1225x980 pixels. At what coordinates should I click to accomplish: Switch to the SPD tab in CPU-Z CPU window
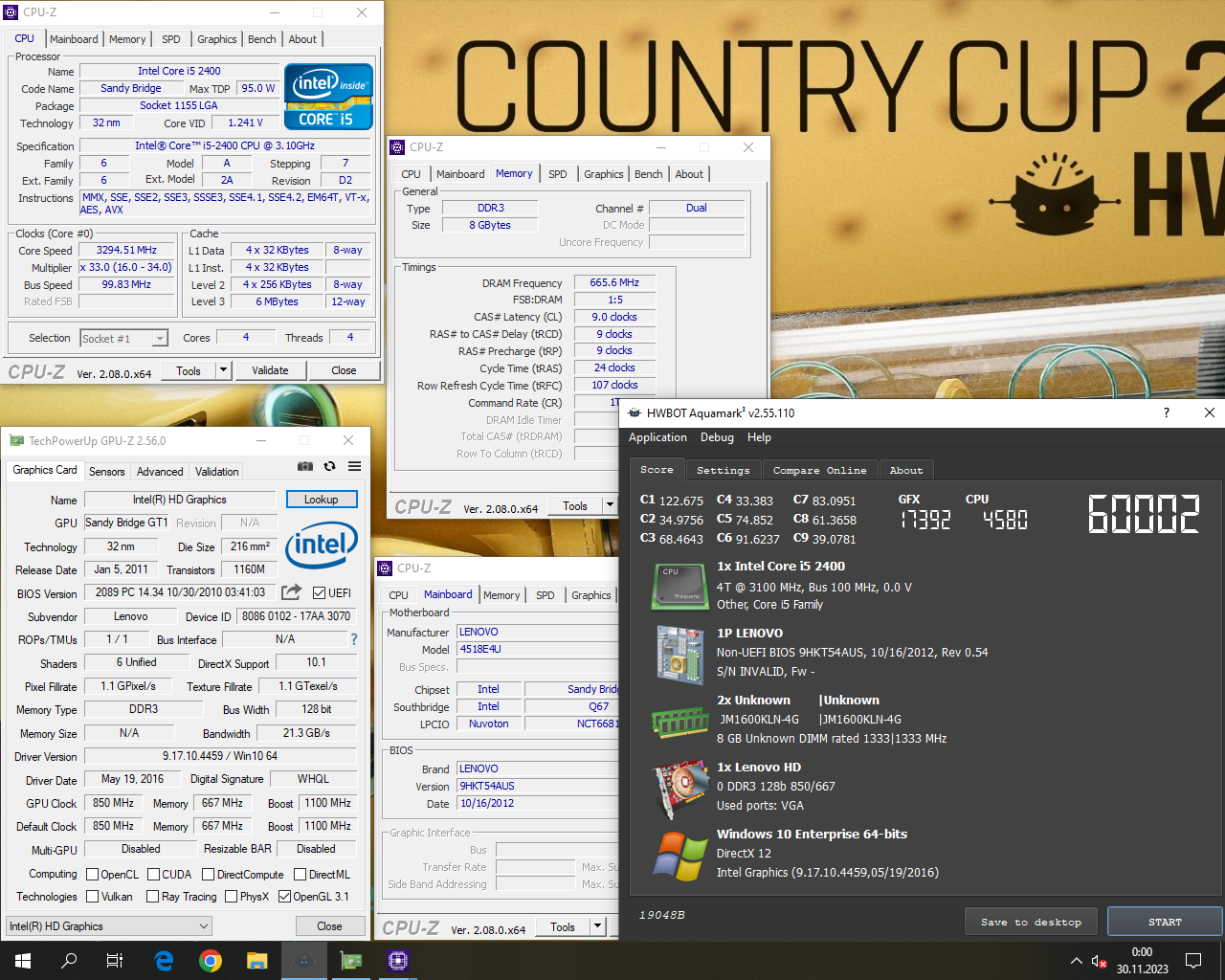point(171,39)
